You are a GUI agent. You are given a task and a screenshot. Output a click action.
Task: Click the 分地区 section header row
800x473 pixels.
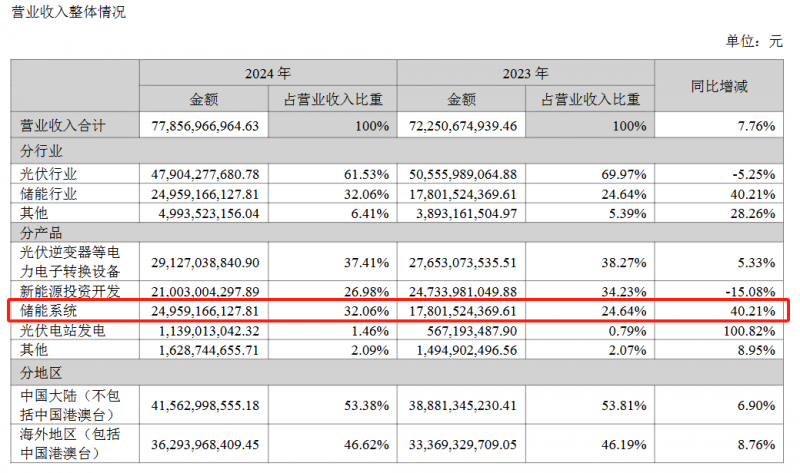coord(42,370)
